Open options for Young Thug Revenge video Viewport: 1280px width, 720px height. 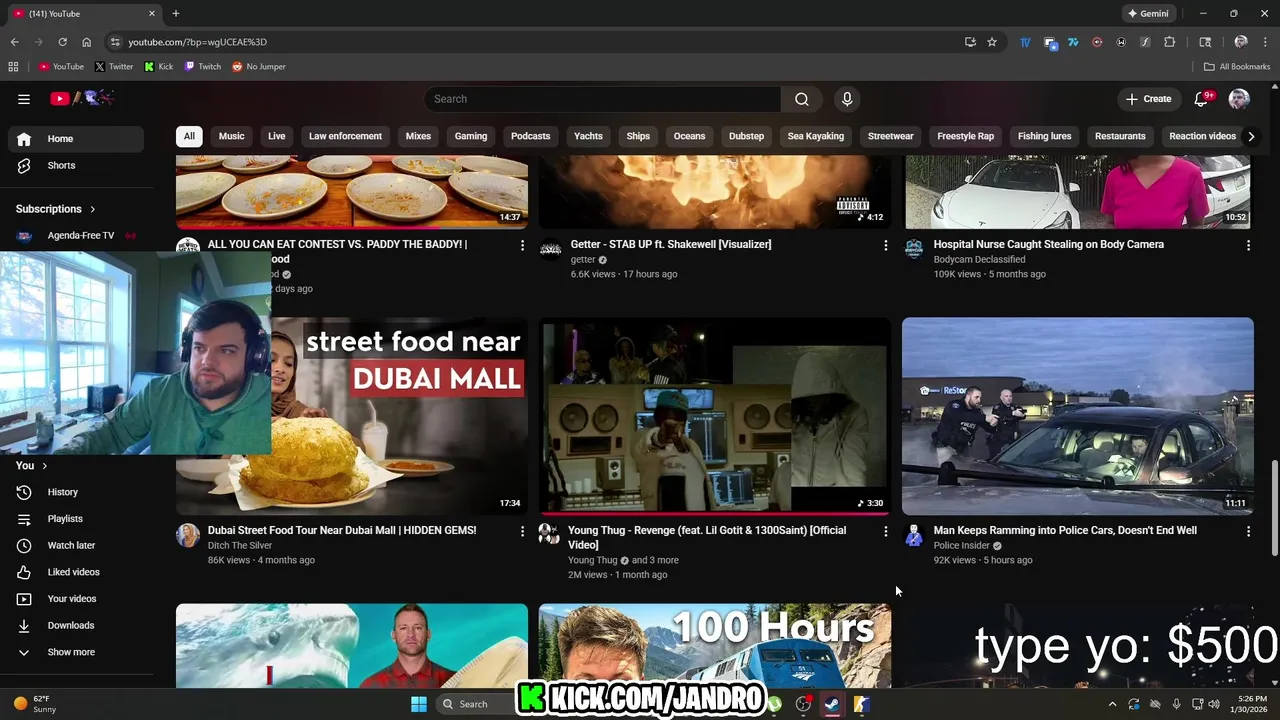click(885, 531)
